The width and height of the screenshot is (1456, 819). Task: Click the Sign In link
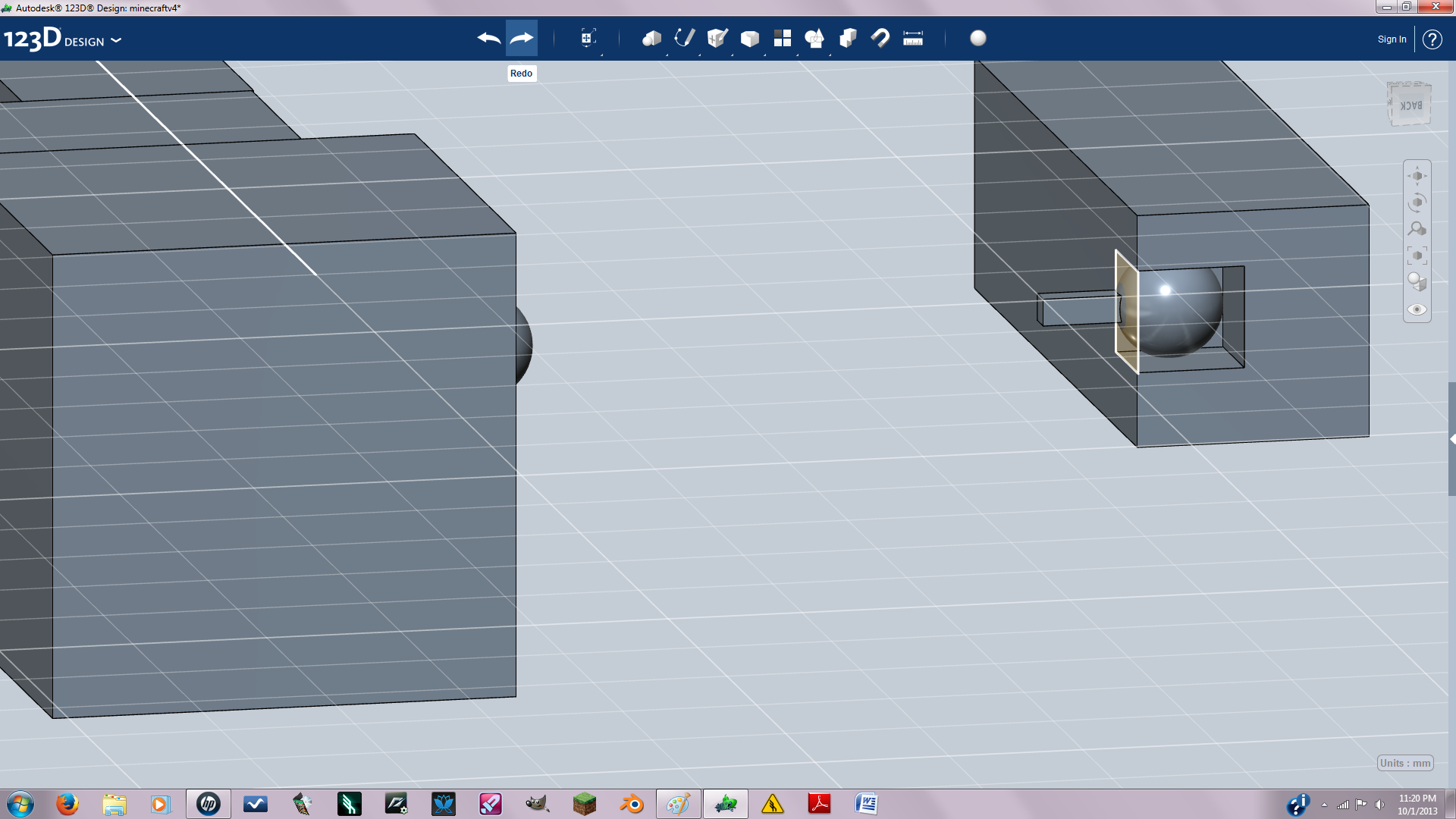pyautogui.click(x=1392, y=39)
